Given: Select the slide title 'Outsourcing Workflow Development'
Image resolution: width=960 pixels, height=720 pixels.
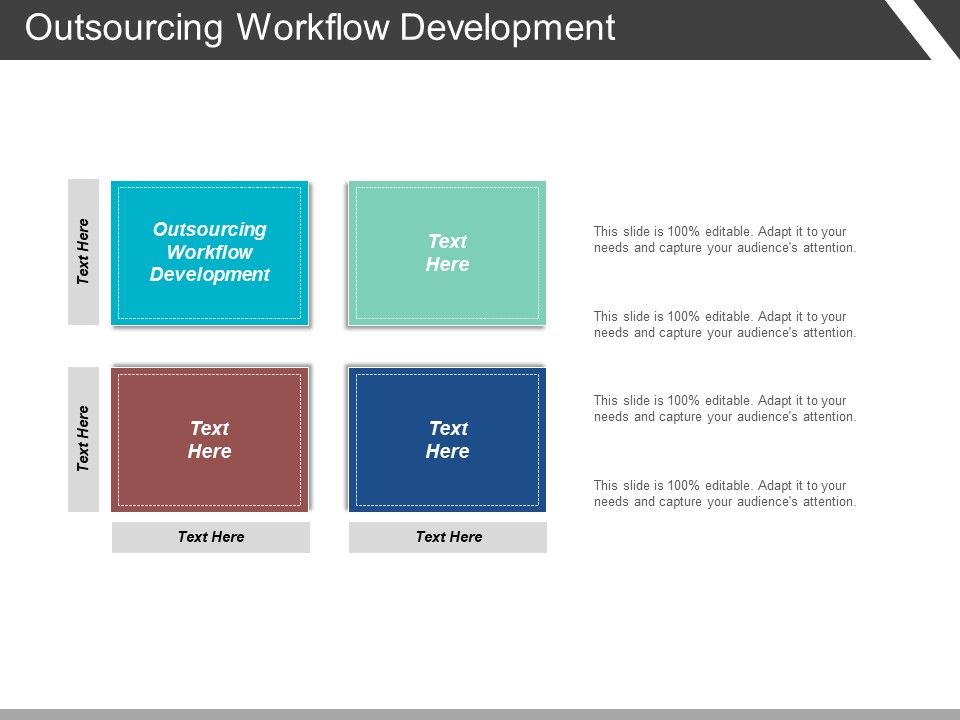Looking at the screenshot, I should tap(320, 28).
